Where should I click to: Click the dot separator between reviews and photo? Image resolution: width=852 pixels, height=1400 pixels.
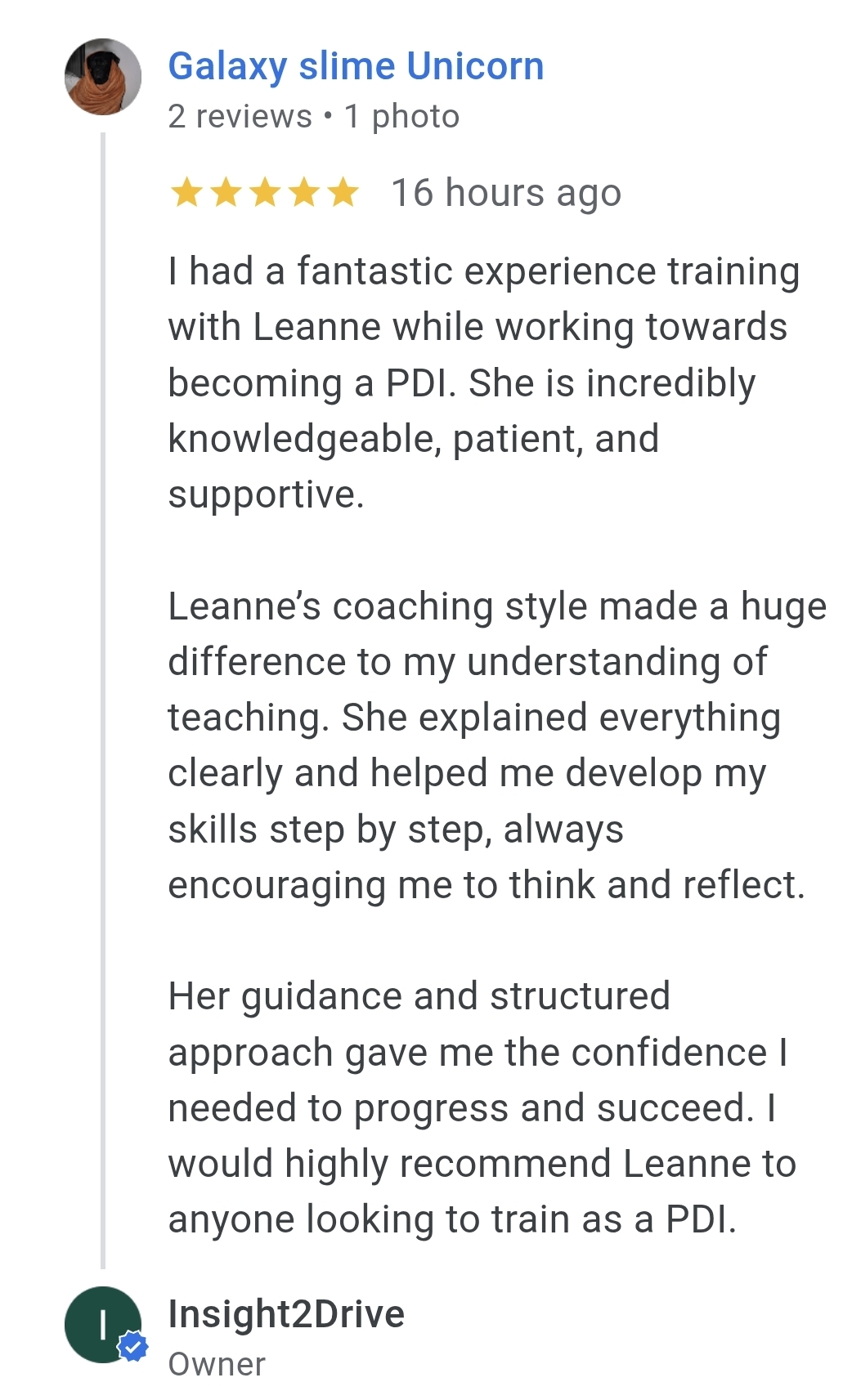click(x=328, y=117)
